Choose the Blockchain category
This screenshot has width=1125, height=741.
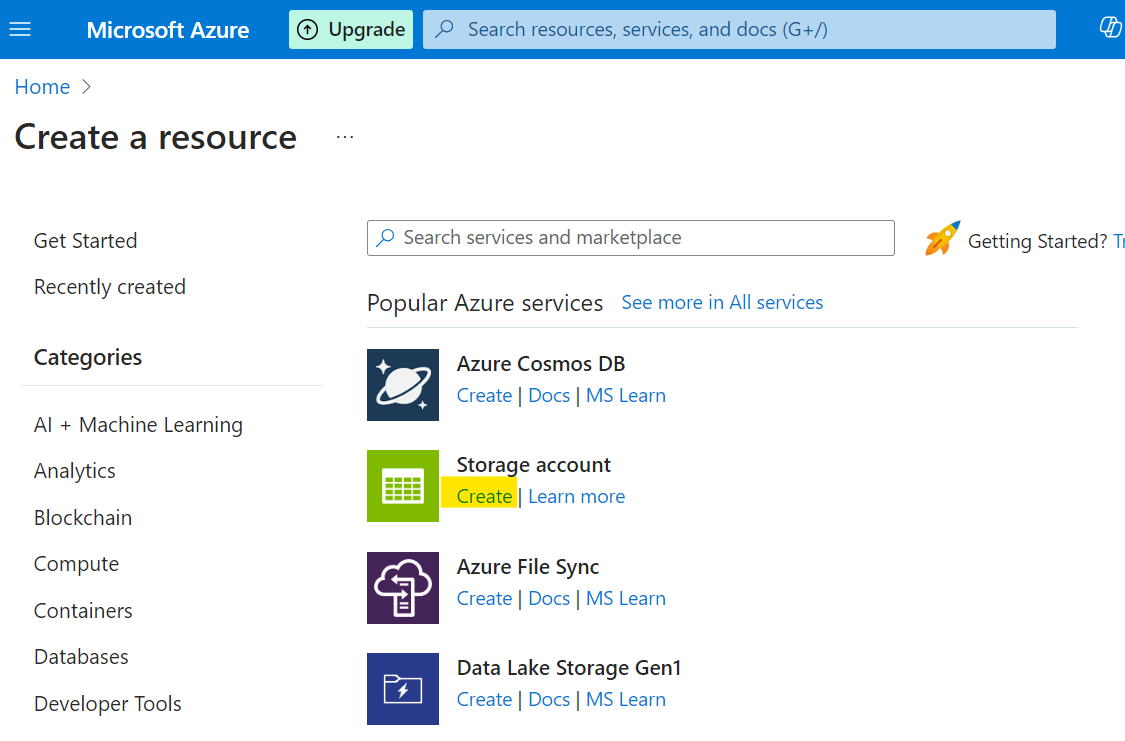point(83,518)
